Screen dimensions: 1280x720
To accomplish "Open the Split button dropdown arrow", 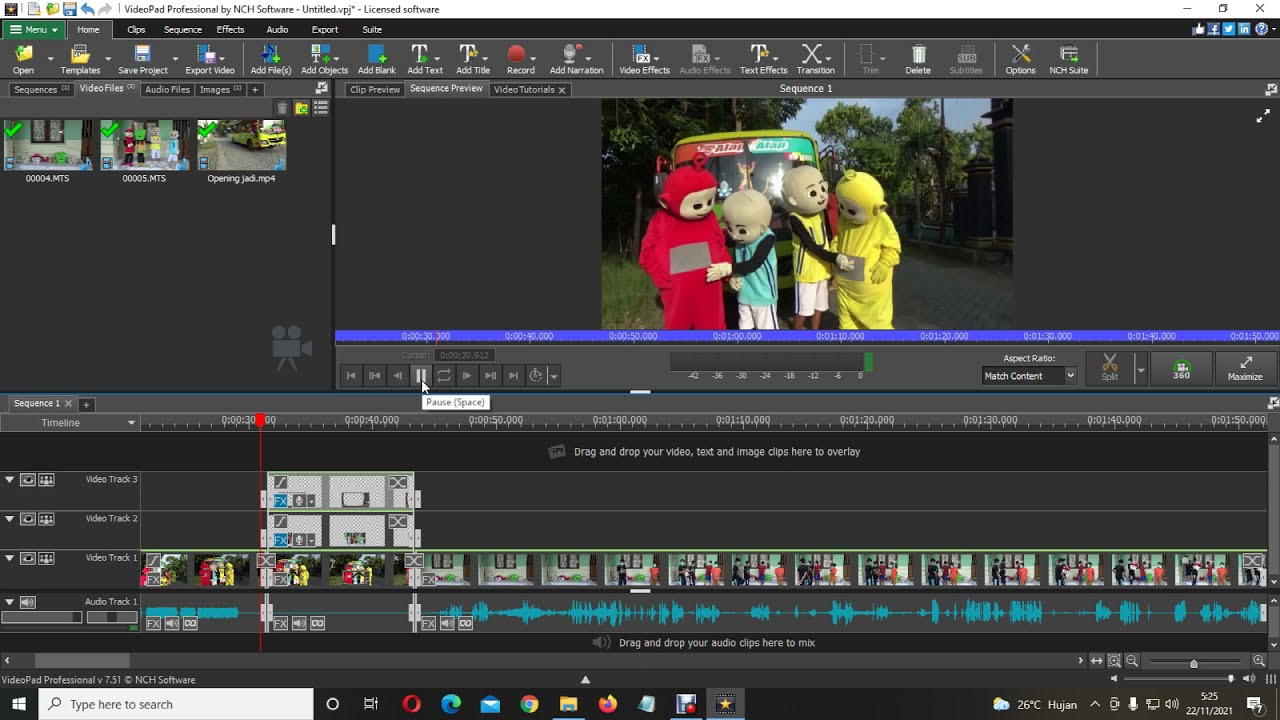I will point(1140,369).
